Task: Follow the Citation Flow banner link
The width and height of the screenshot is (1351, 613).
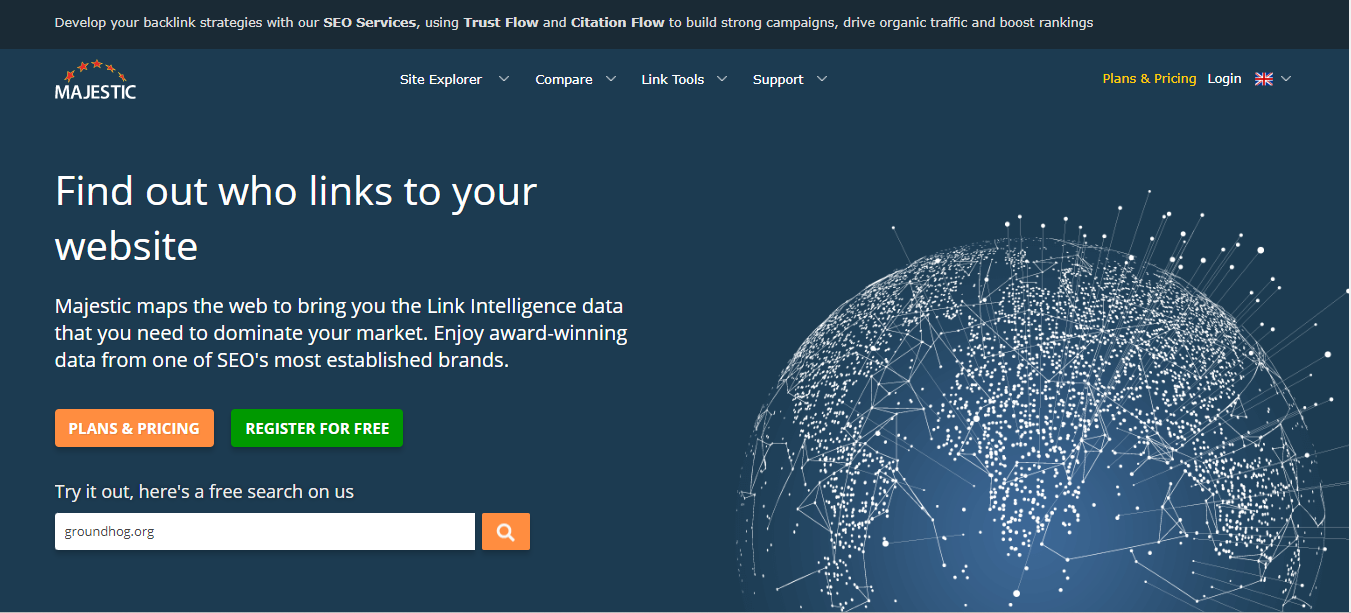Action: coord(618,22)
